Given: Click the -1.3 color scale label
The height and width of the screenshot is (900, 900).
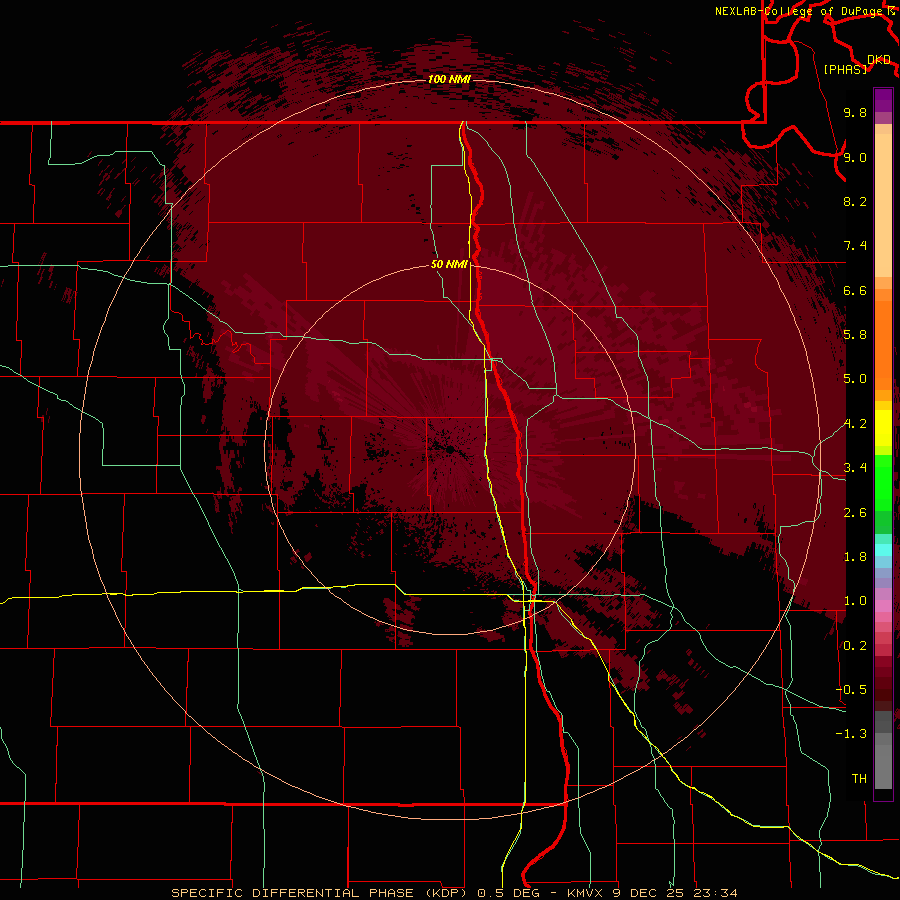Looking at the screenshot, I should point(851,734).
